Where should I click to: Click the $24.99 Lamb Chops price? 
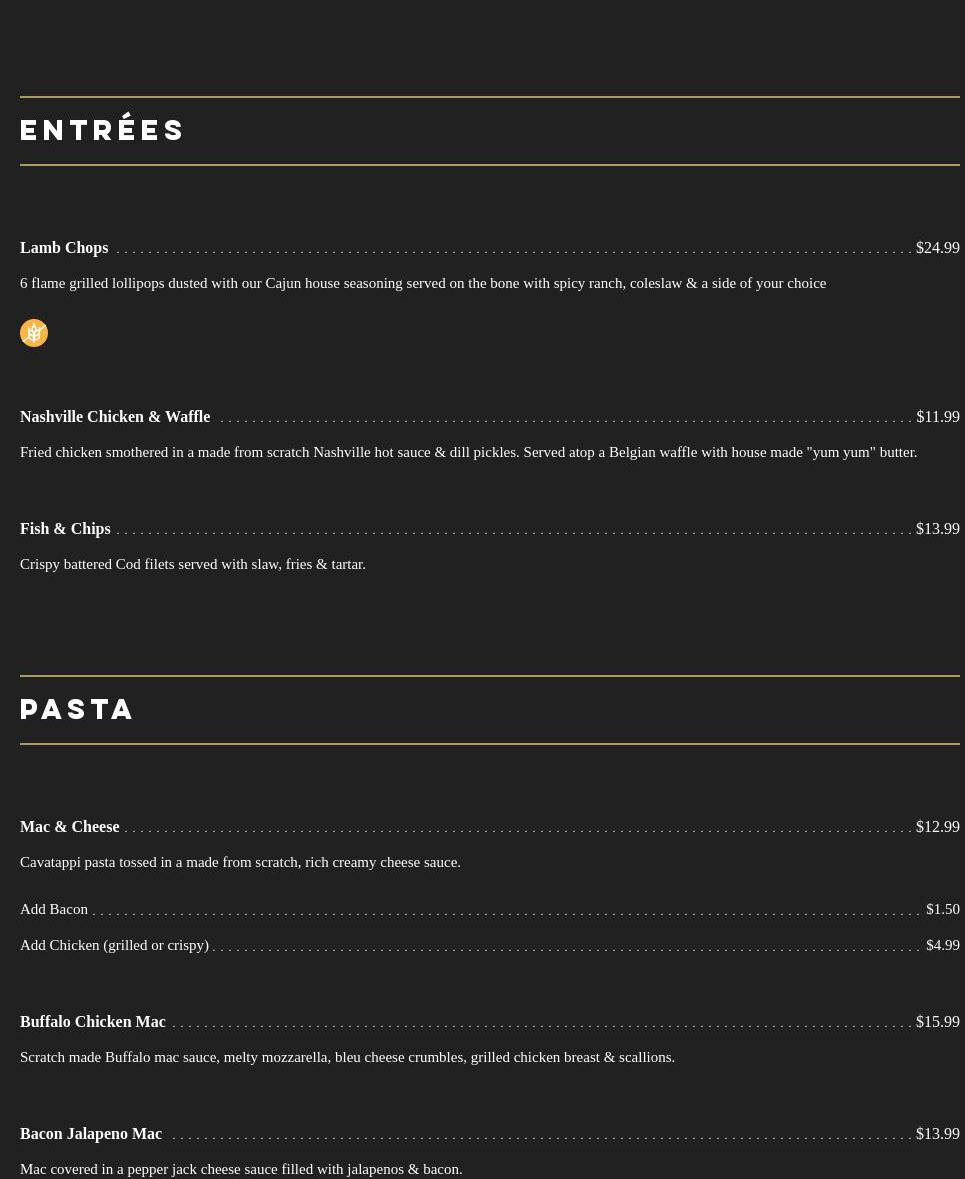(x=937, y=248)
